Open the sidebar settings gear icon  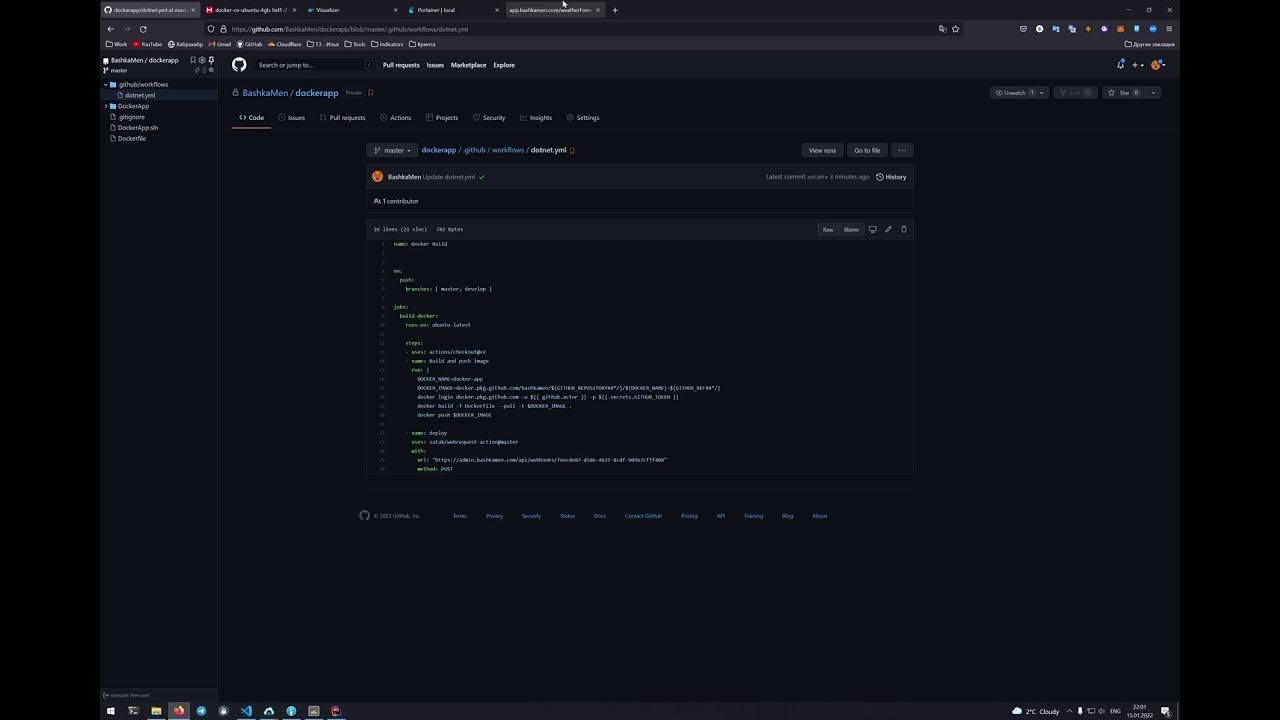coord(202,60)
